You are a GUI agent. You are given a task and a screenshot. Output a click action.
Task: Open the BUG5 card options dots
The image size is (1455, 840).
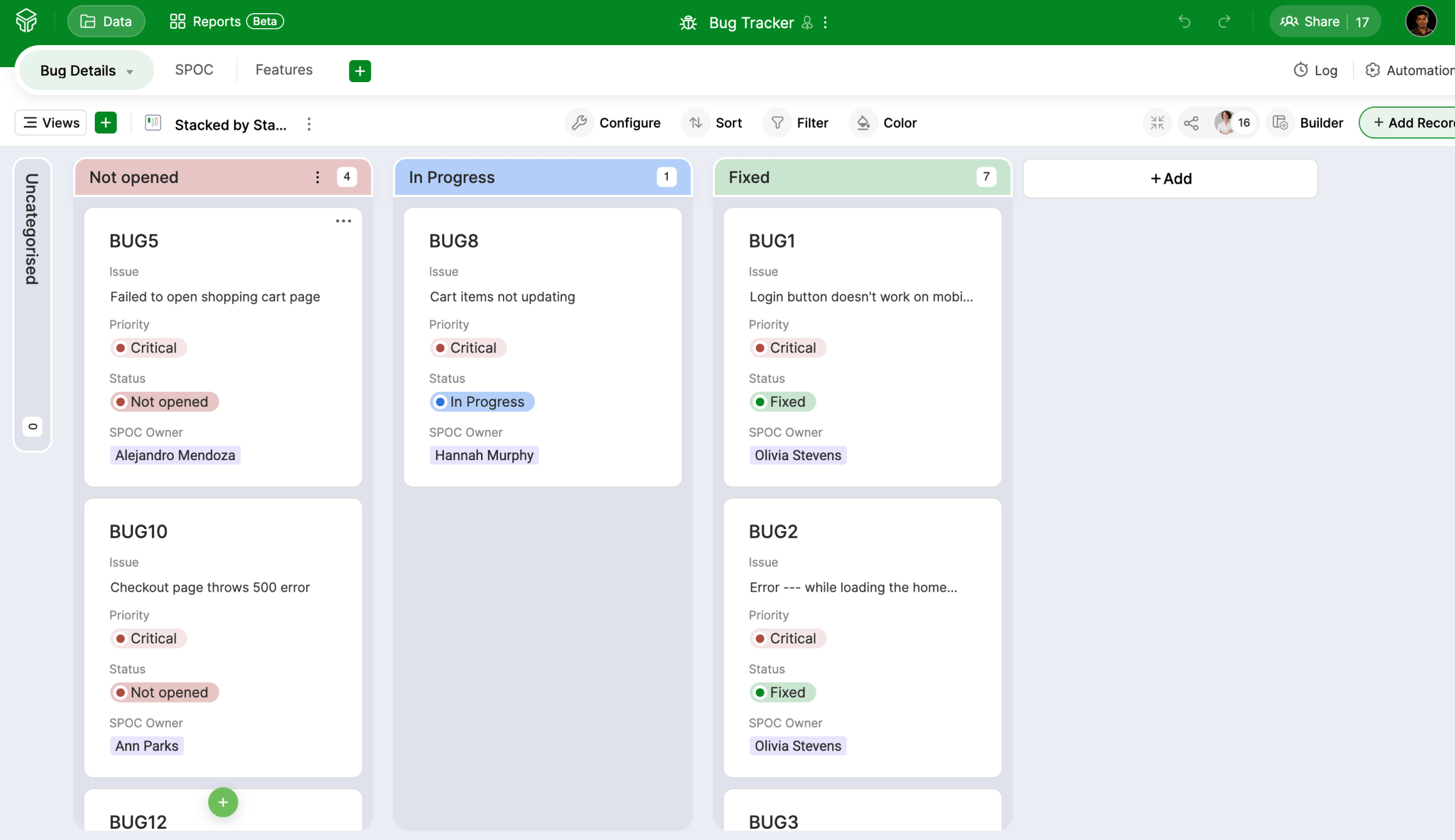click(343, 221)
